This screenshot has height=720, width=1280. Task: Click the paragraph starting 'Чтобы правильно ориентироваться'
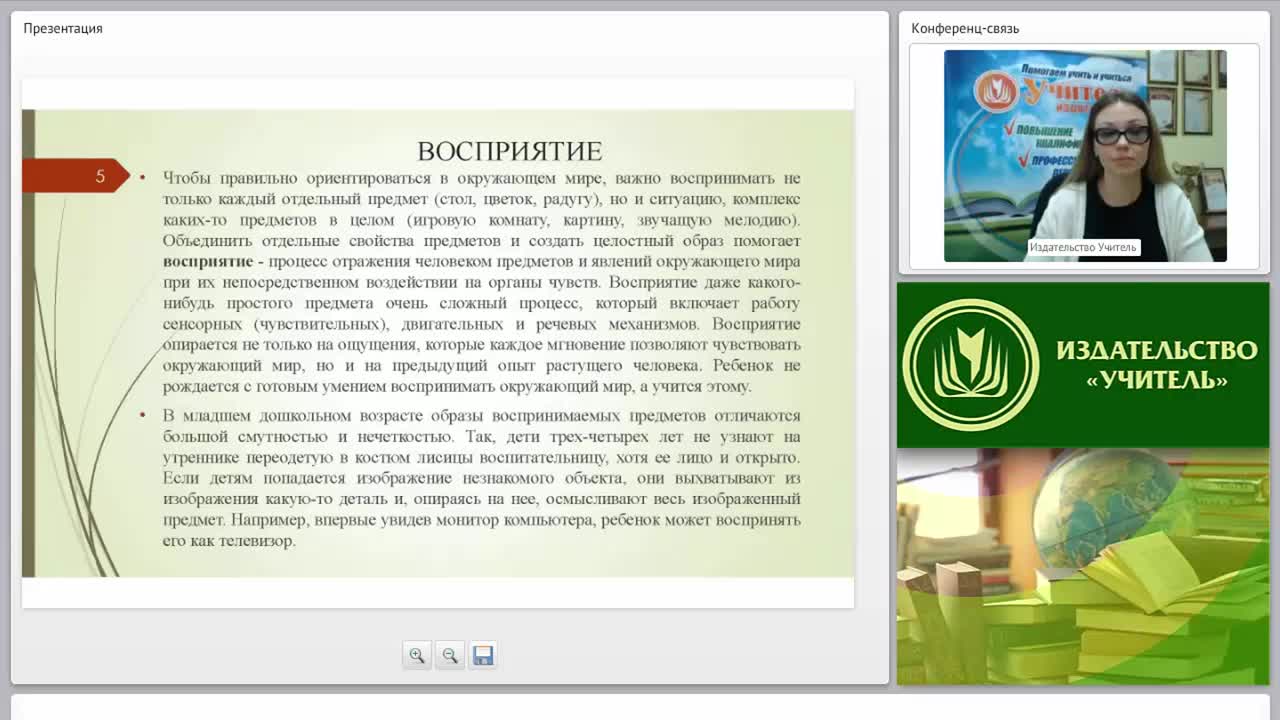click(481, 282)
